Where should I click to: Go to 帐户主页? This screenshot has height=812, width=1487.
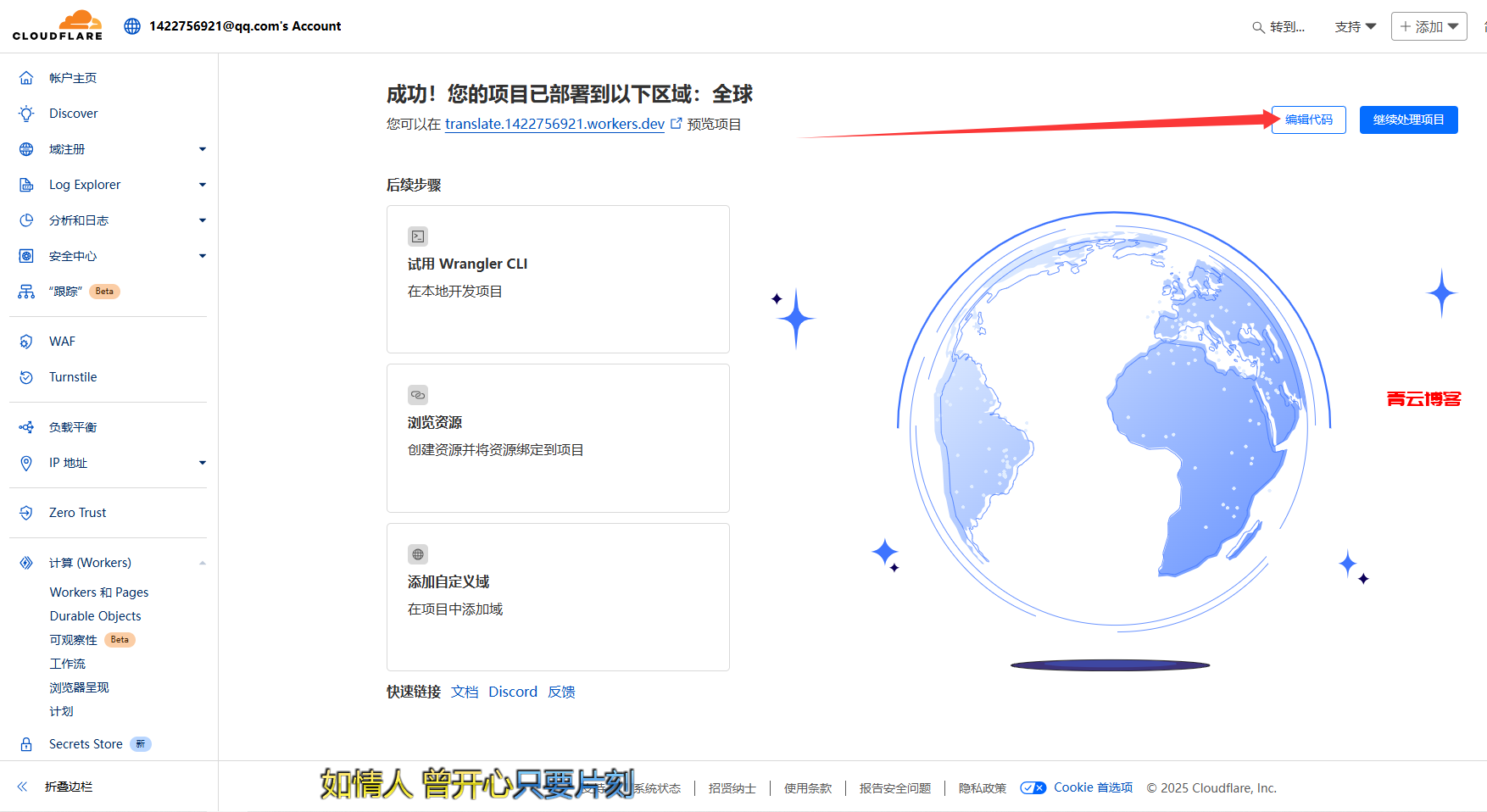(73, 78)
